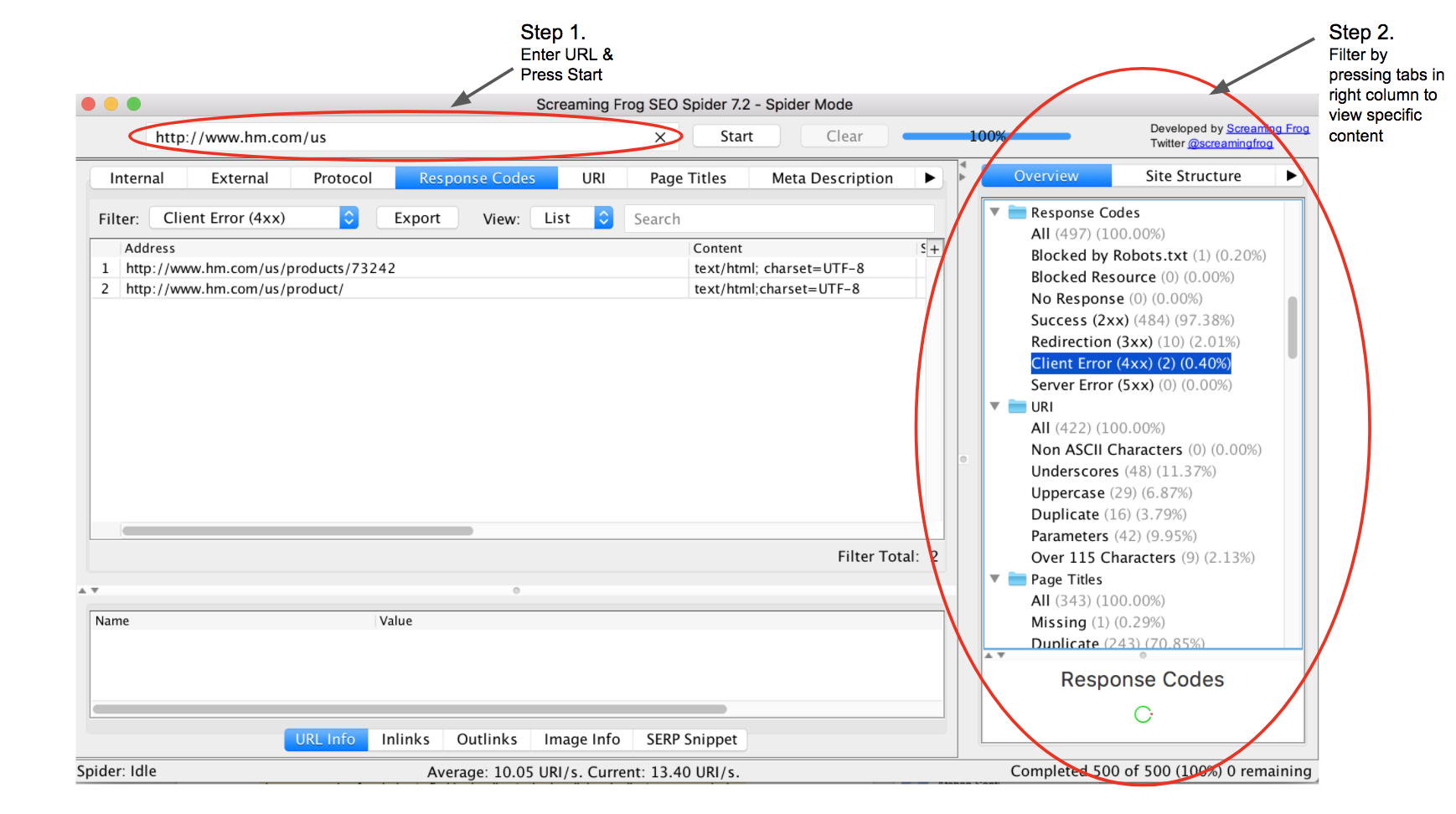Select Redirection (3xx) (10) filter
Viewport: 1456px width, 814px height.
(1135, 342)
